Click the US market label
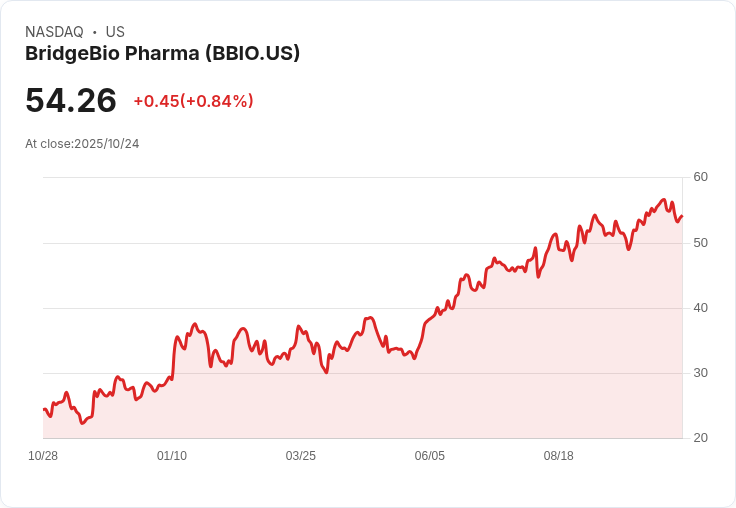The width and height of the screenshot is (736, 508). pos(115,32)
